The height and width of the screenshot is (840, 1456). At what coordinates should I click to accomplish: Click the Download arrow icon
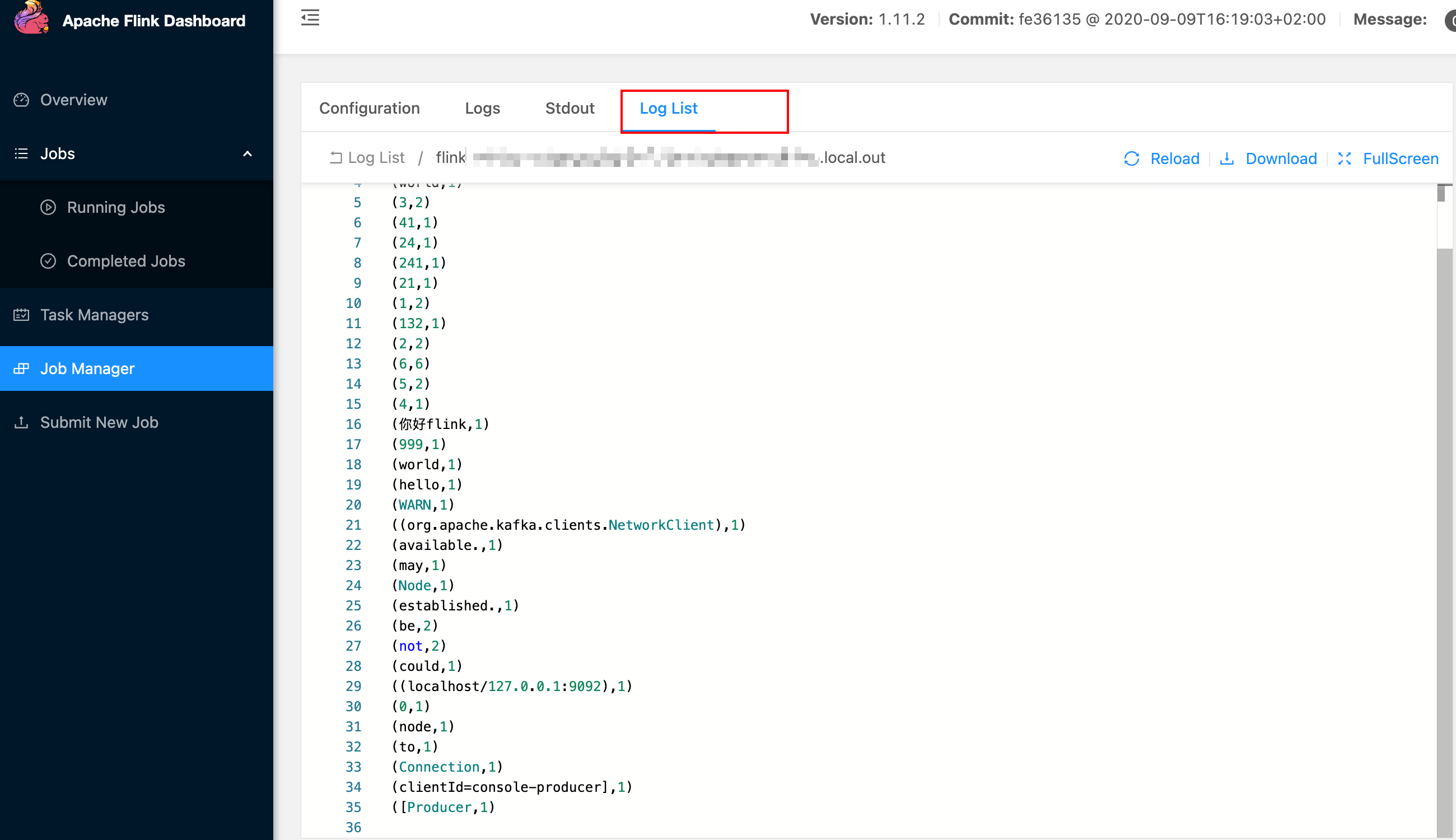click(x=1226, y=158)
